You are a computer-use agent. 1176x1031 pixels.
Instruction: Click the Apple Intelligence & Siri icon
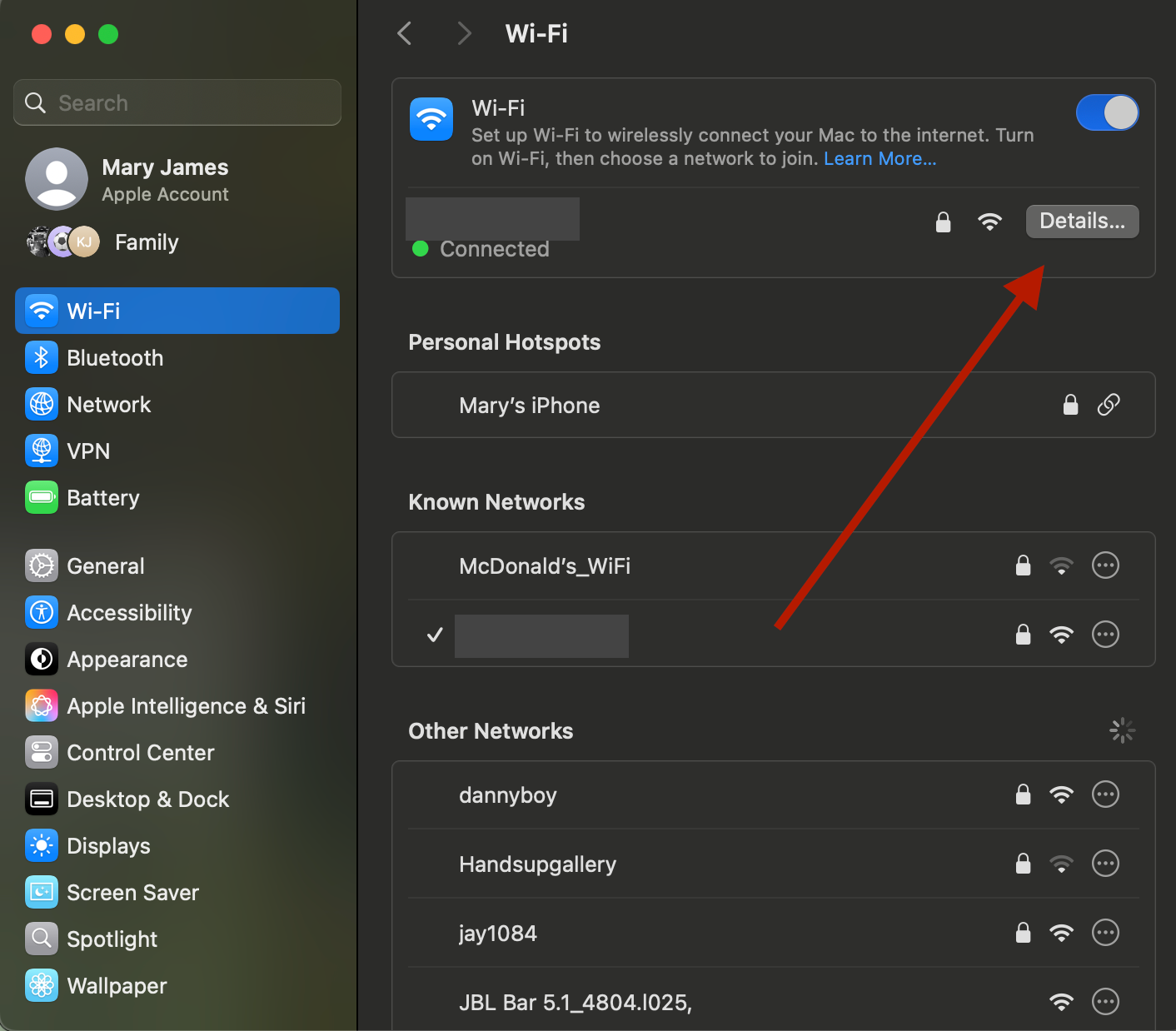click(x=42, y=706)
